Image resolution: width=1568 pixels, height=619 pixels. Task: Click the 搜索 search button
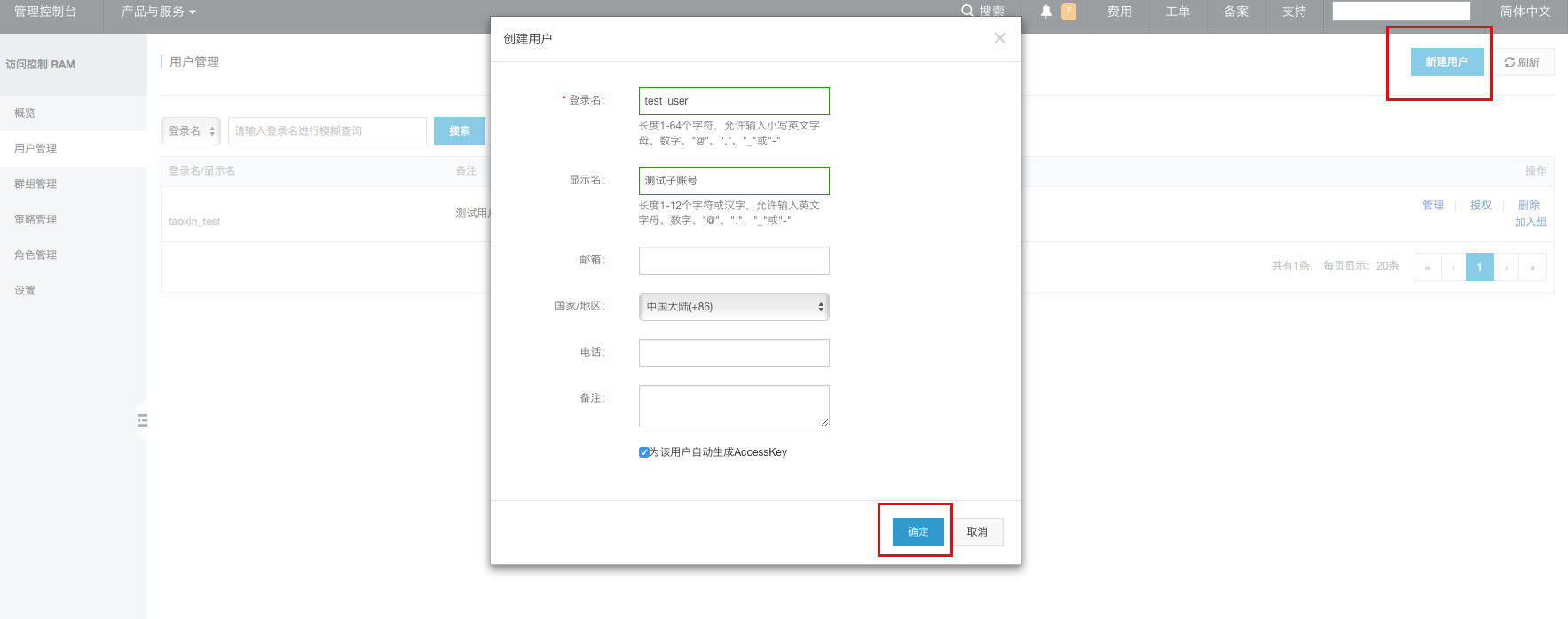(x=460, y=131)
